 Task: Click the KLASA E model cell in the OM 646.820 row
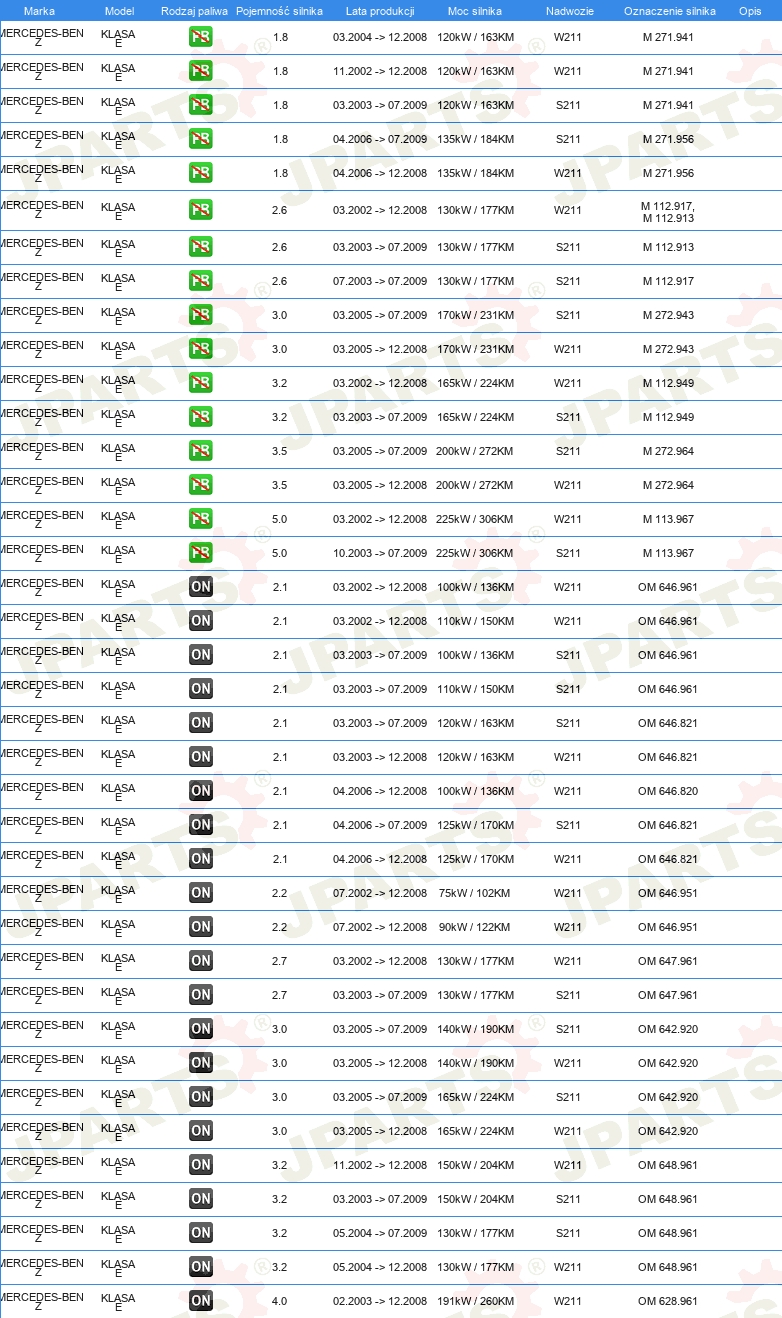pos(118,792)
